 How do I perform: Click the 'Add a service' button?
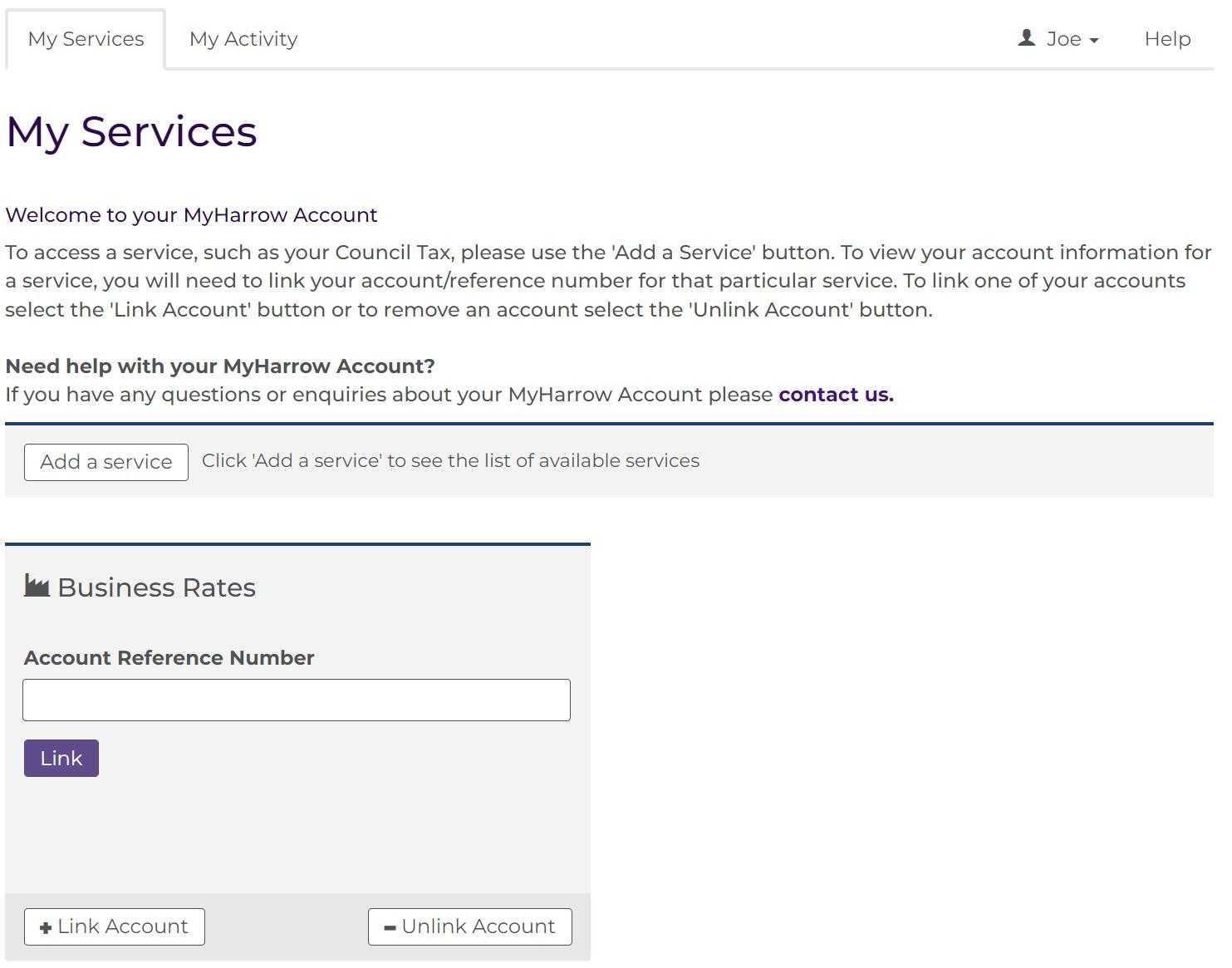pyautogui.click(x=106, y=462)
